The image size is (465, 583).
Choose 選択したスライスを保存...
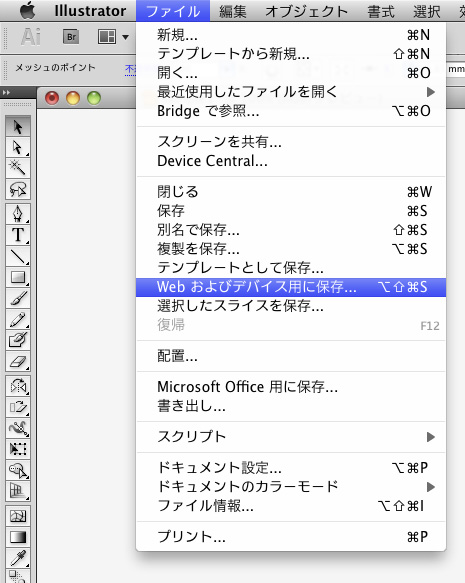(291, 306)
